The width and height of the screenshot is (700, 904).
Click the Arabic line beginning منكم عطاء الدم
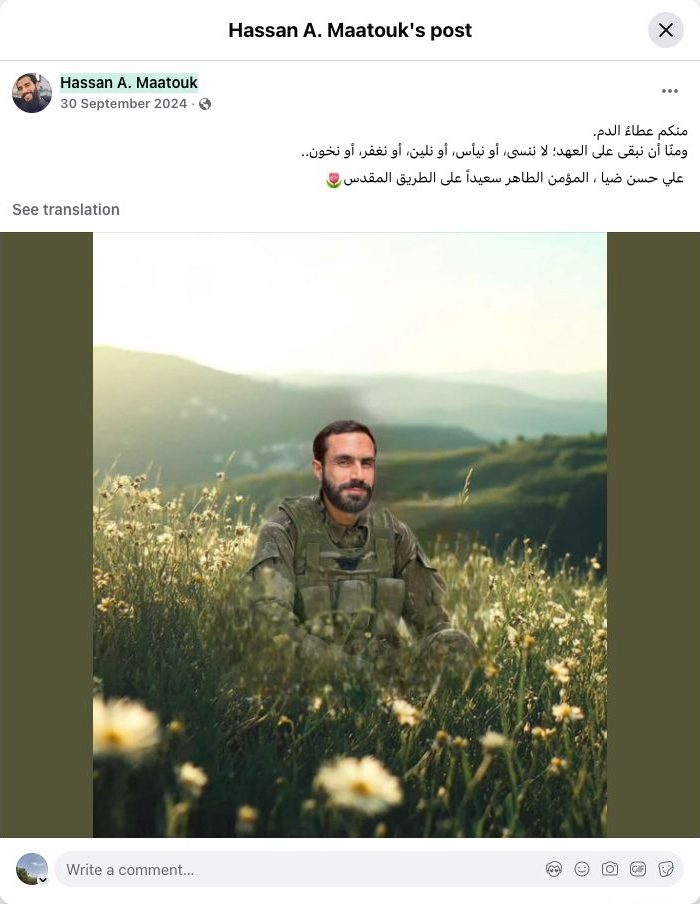click(640, 131)
